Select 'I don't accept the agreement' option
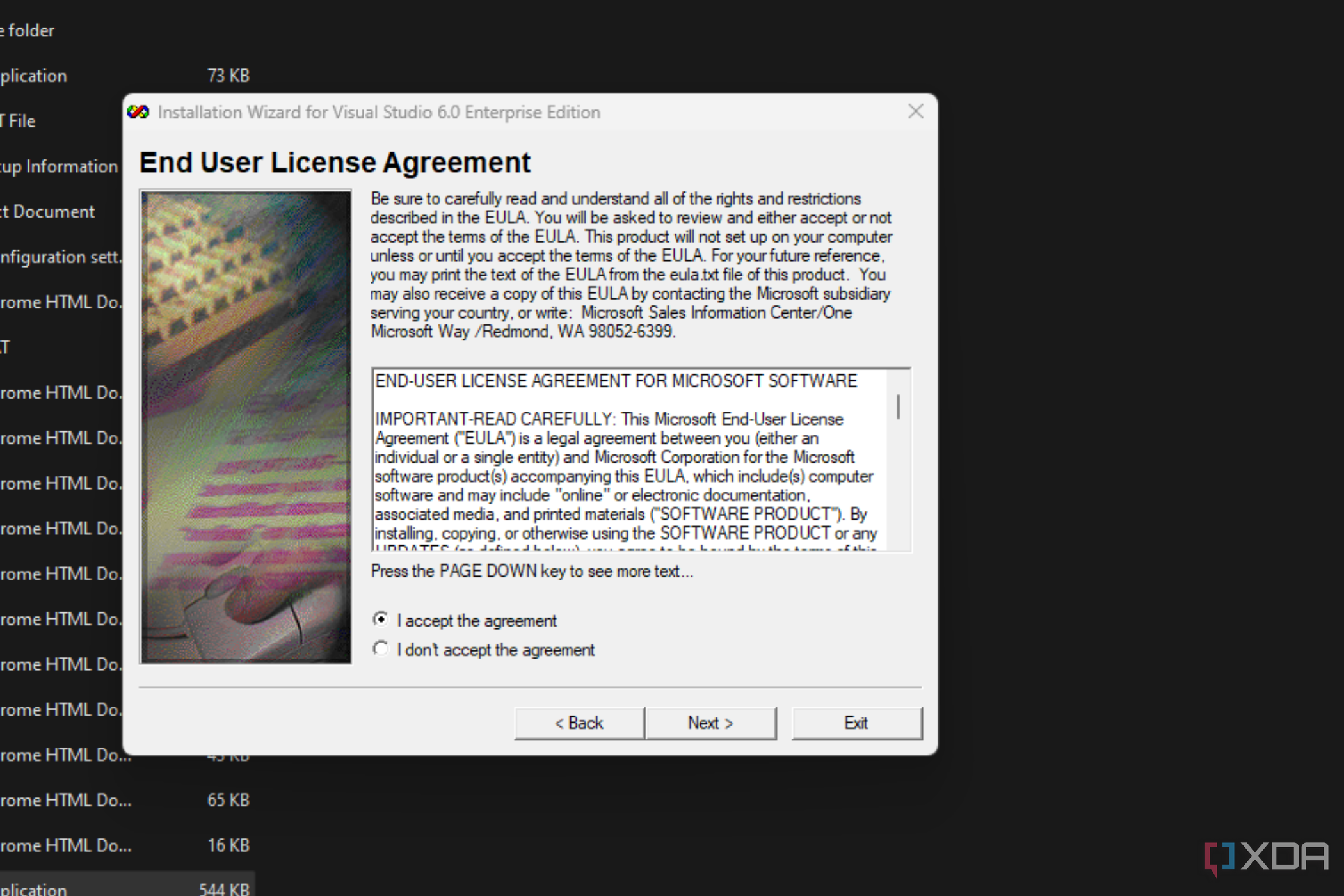This screenshot has width=1344, height=896. 380,649
